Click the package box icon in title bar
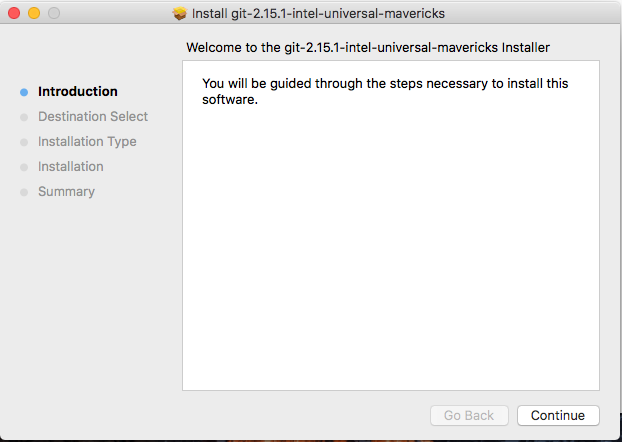Screen dimensions: 622x442 point(180,13)
